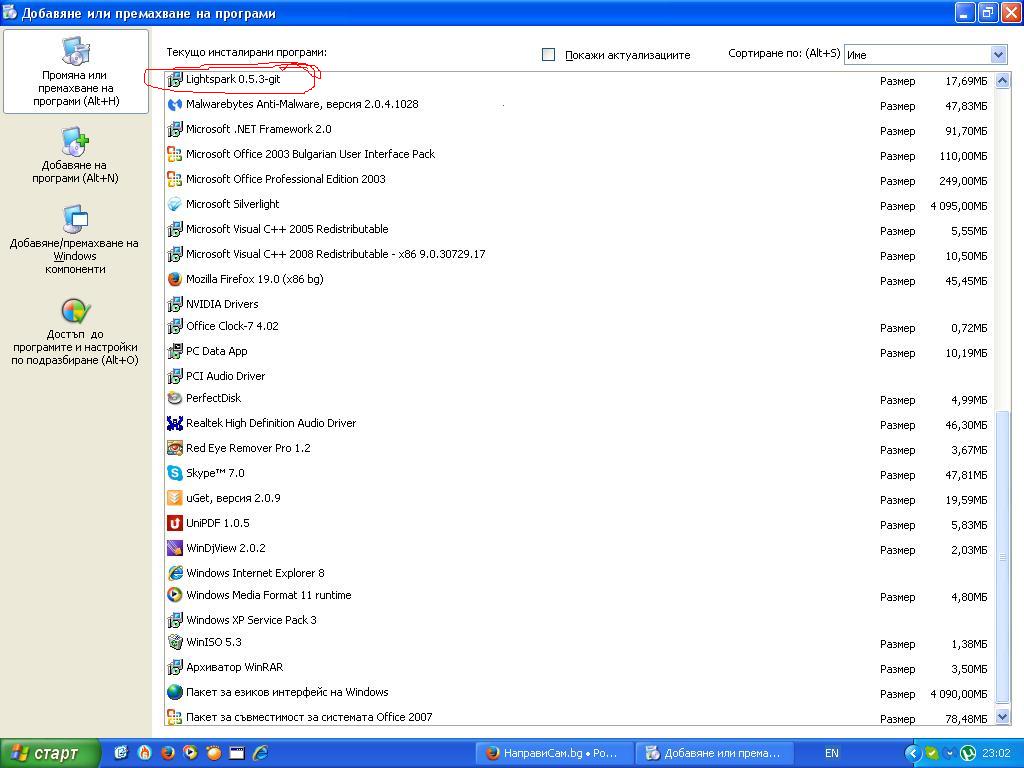Open 'Добавяне на програми' sidebar icon
This screenshot has width=1024, height=768.
tap(75, 142)
